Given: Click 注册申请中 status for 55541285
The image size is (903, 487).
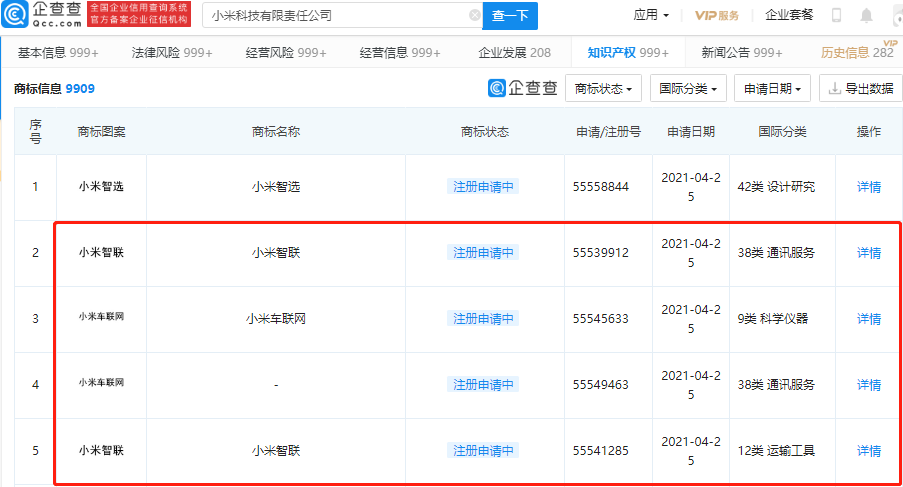Looking at the screenshot, I should coord(483,451).
